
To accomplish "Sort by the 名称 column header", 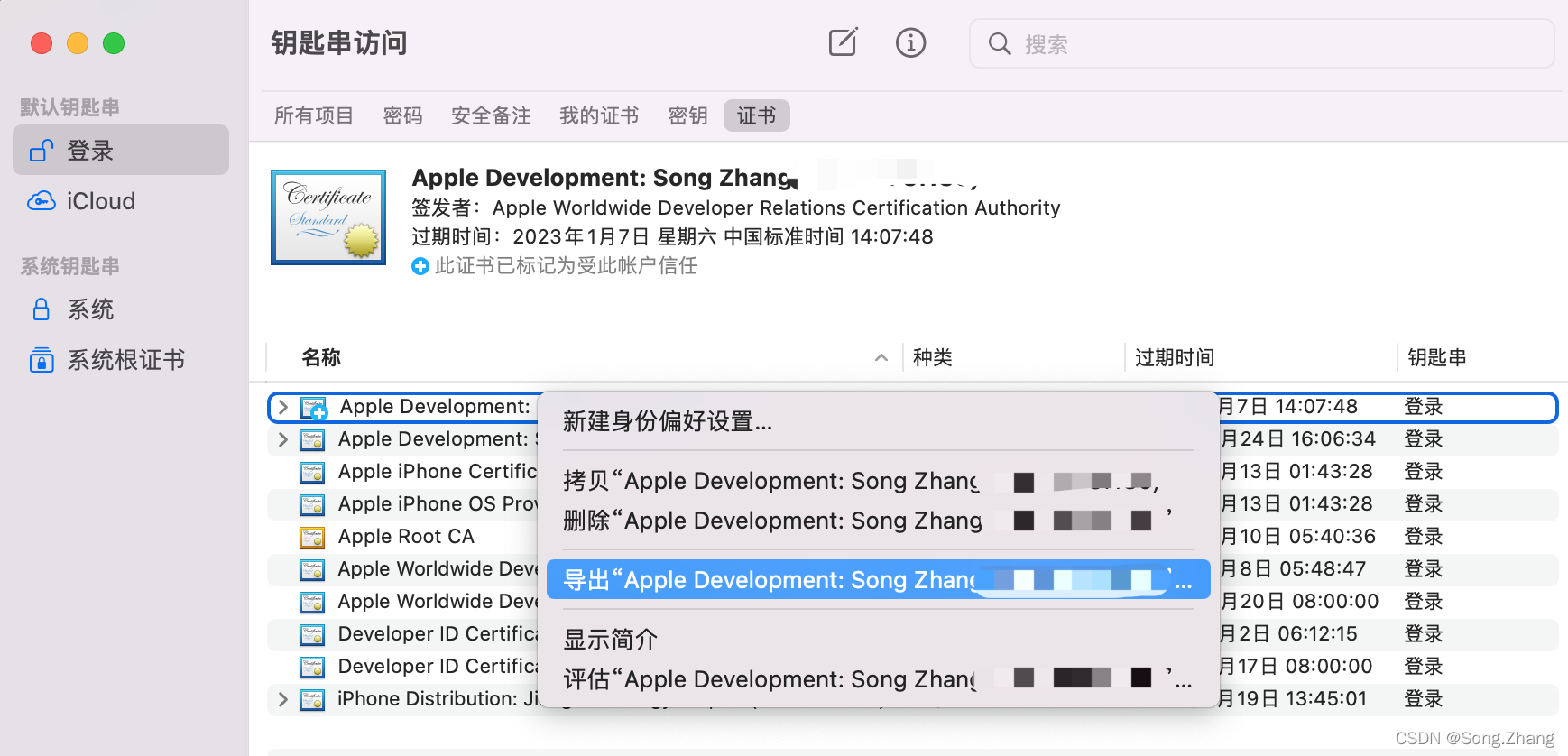I will pos(321,357).
